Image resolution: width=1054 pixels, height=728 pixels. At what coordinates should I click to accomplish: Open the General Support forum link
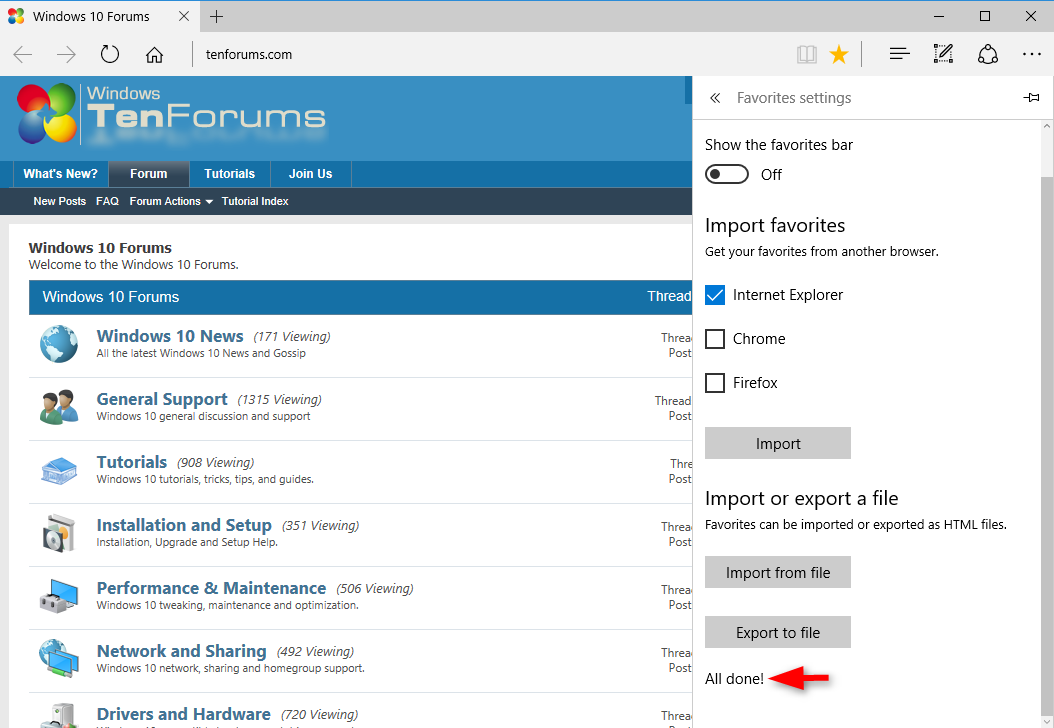click(162, 399)
